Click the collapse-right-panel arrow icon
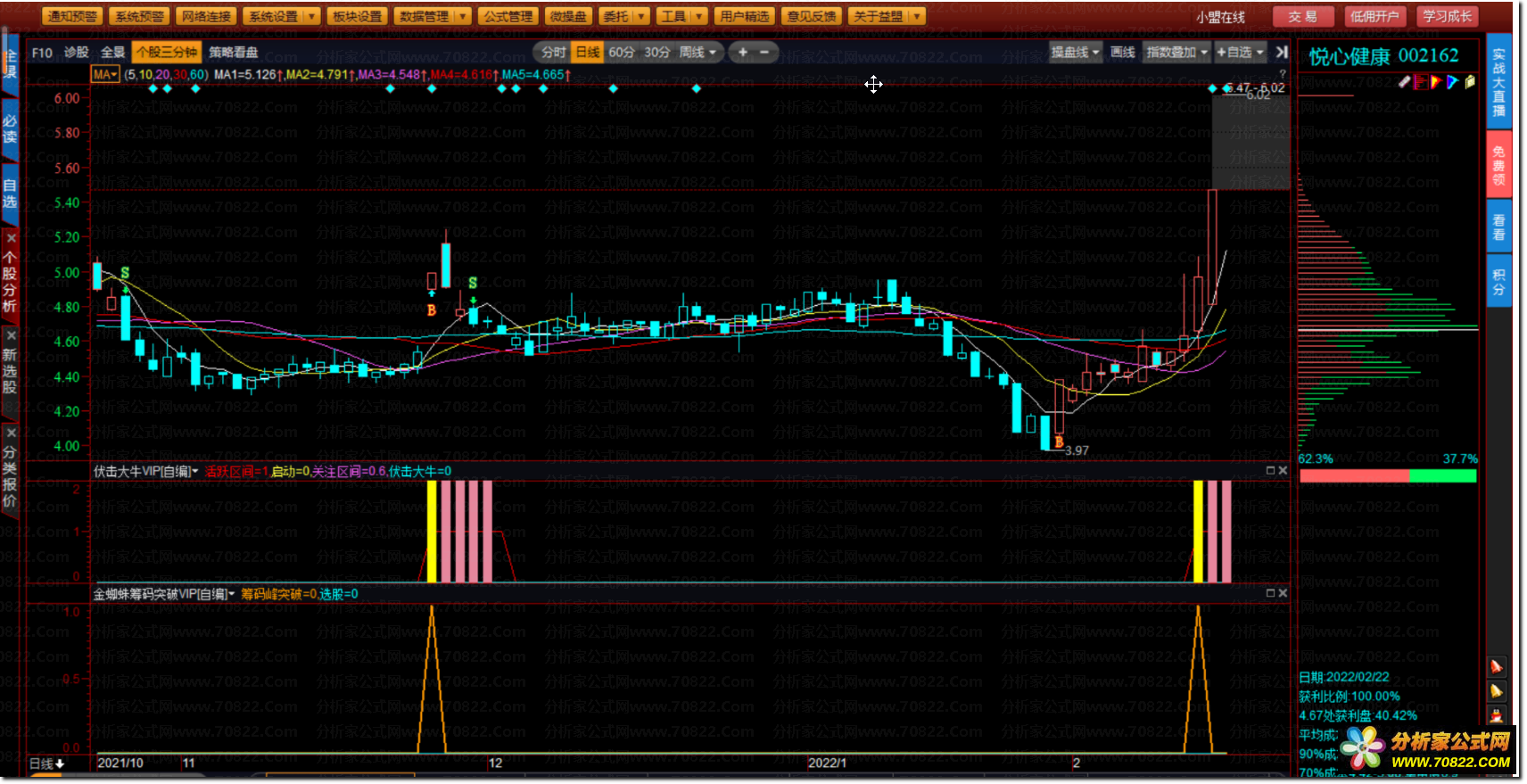This screenshot has width=1527, height=784. click(x=1282, y=53)
